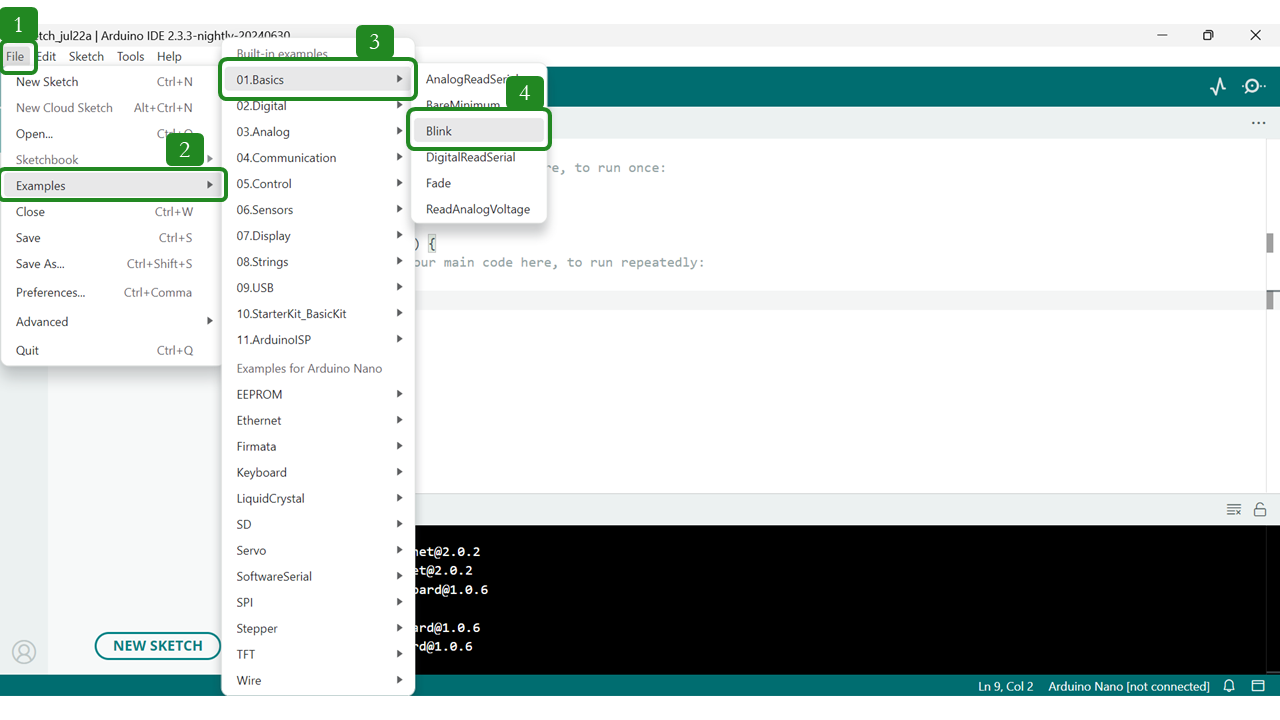Open the File menu
Screen dimensions: 1280x720
[x=15, y=57]
